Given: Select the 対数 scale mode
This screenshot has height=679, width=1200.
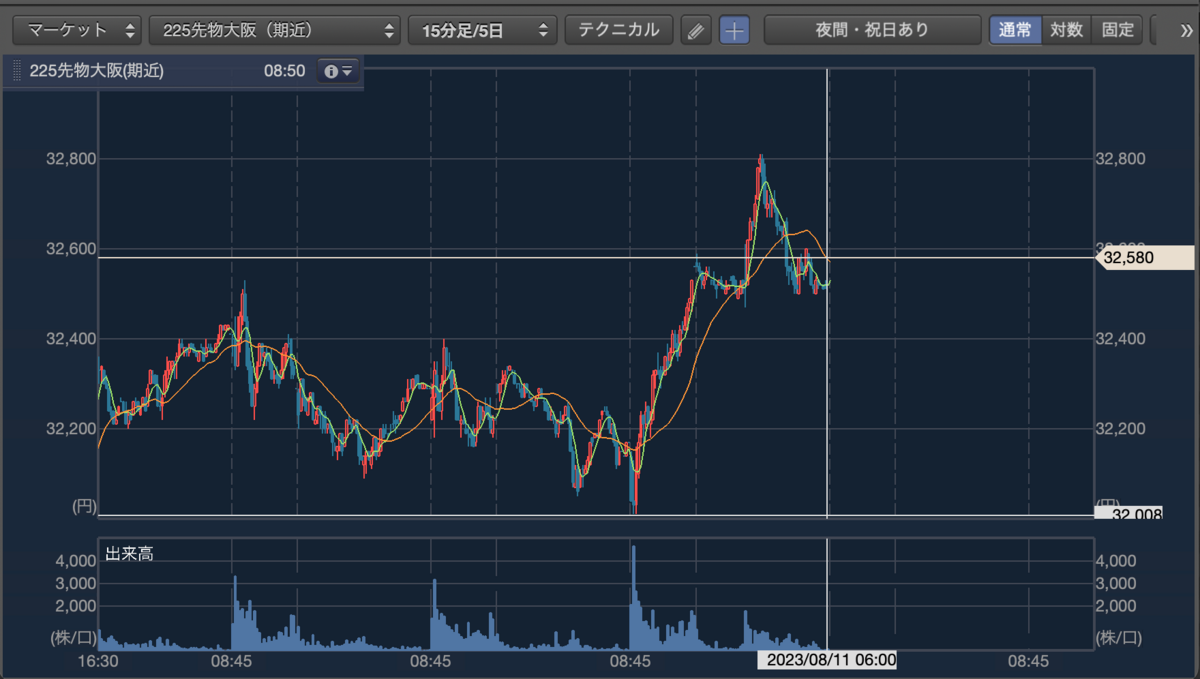Looking at the screenshot, I should (x=1066, y=30).
